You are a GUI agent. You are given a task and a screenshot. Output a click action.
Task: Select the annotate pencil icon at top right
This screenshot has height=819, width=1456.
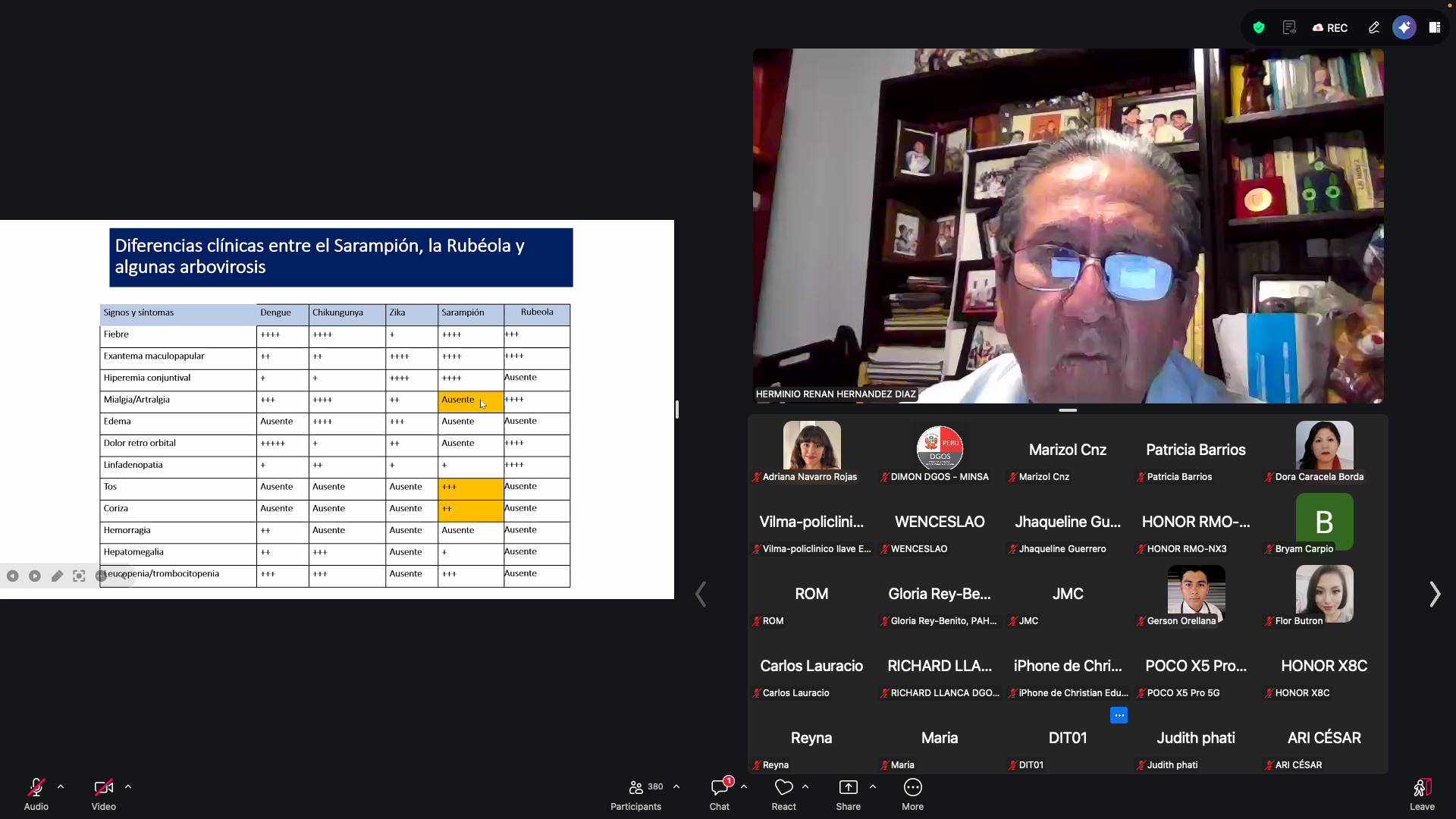[x=1374, y=27]
